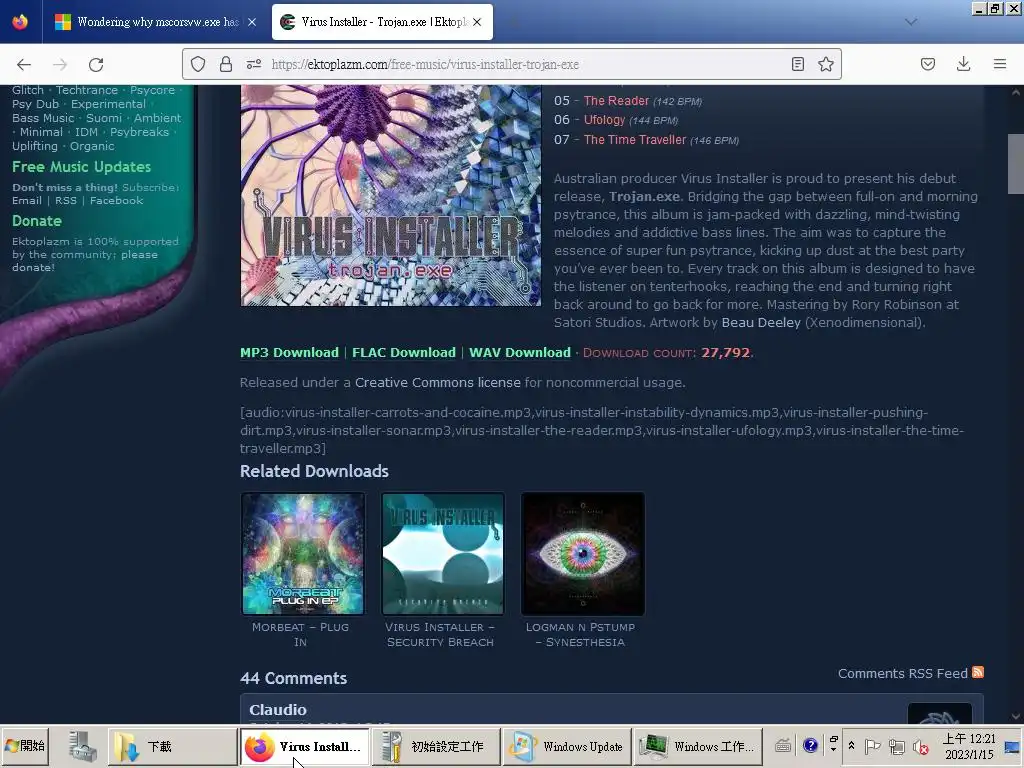Go back to previous page
Image resolution: width=1024 pixels, height=768 pixels.
point(24,64)
